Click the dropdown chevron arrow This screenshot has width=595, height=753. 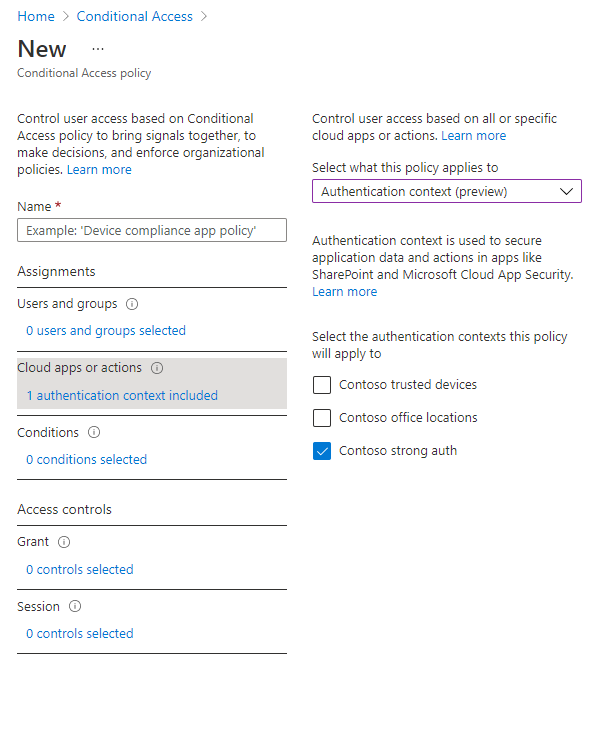pos(567,191)
